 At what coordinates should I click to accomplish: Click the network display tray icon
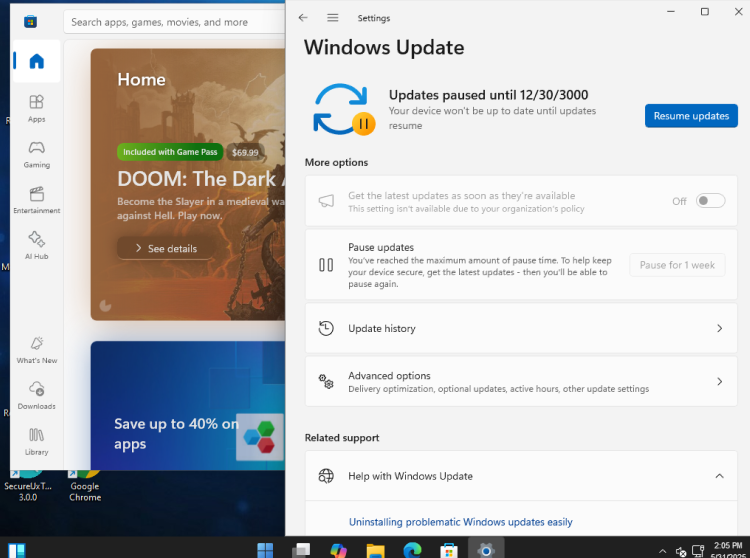pyautogui.click(x=698, y=551)
